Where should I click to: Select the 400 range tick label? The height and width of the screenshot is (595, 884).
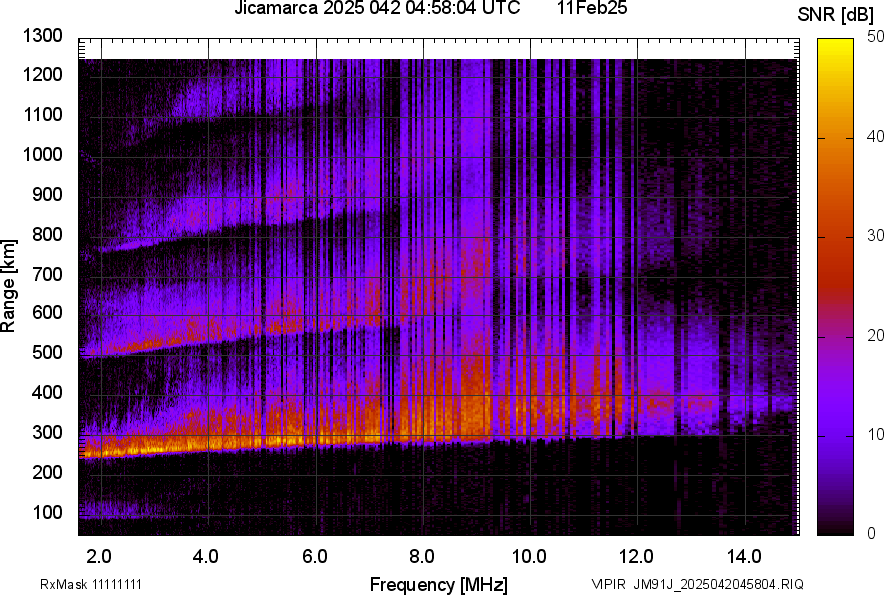46,393
